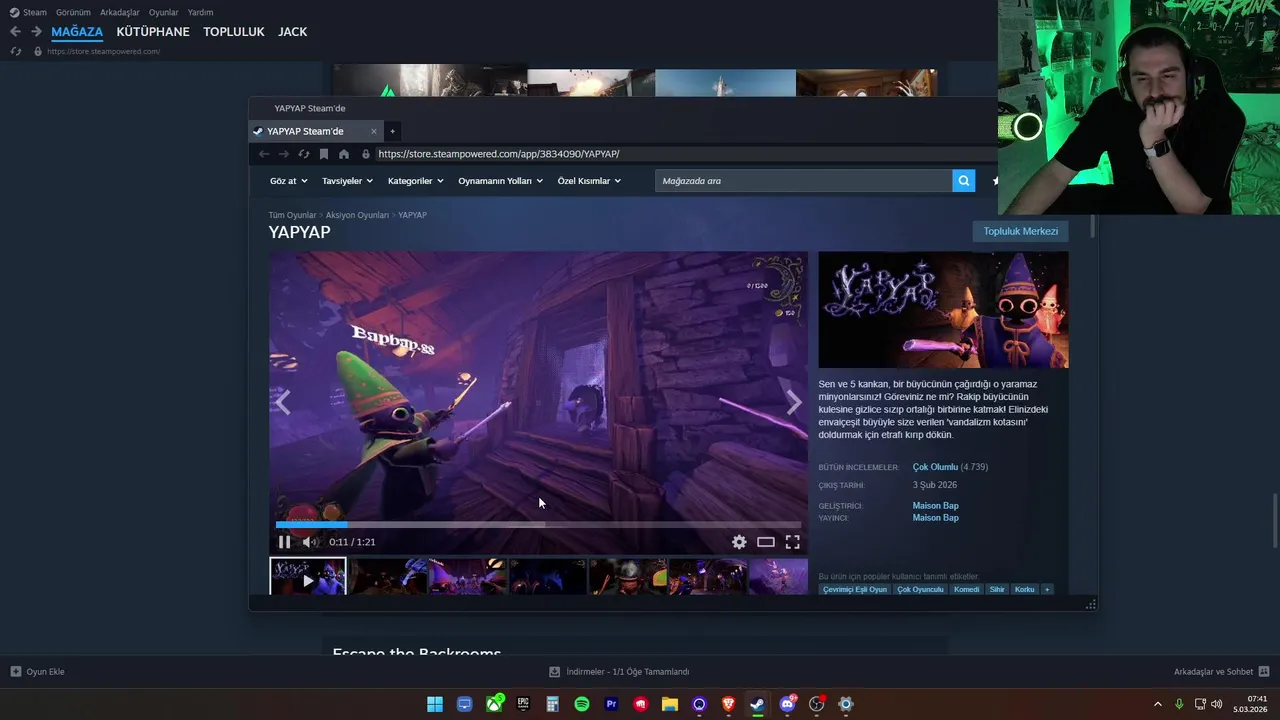Click the blue search magnifier button

964,181
